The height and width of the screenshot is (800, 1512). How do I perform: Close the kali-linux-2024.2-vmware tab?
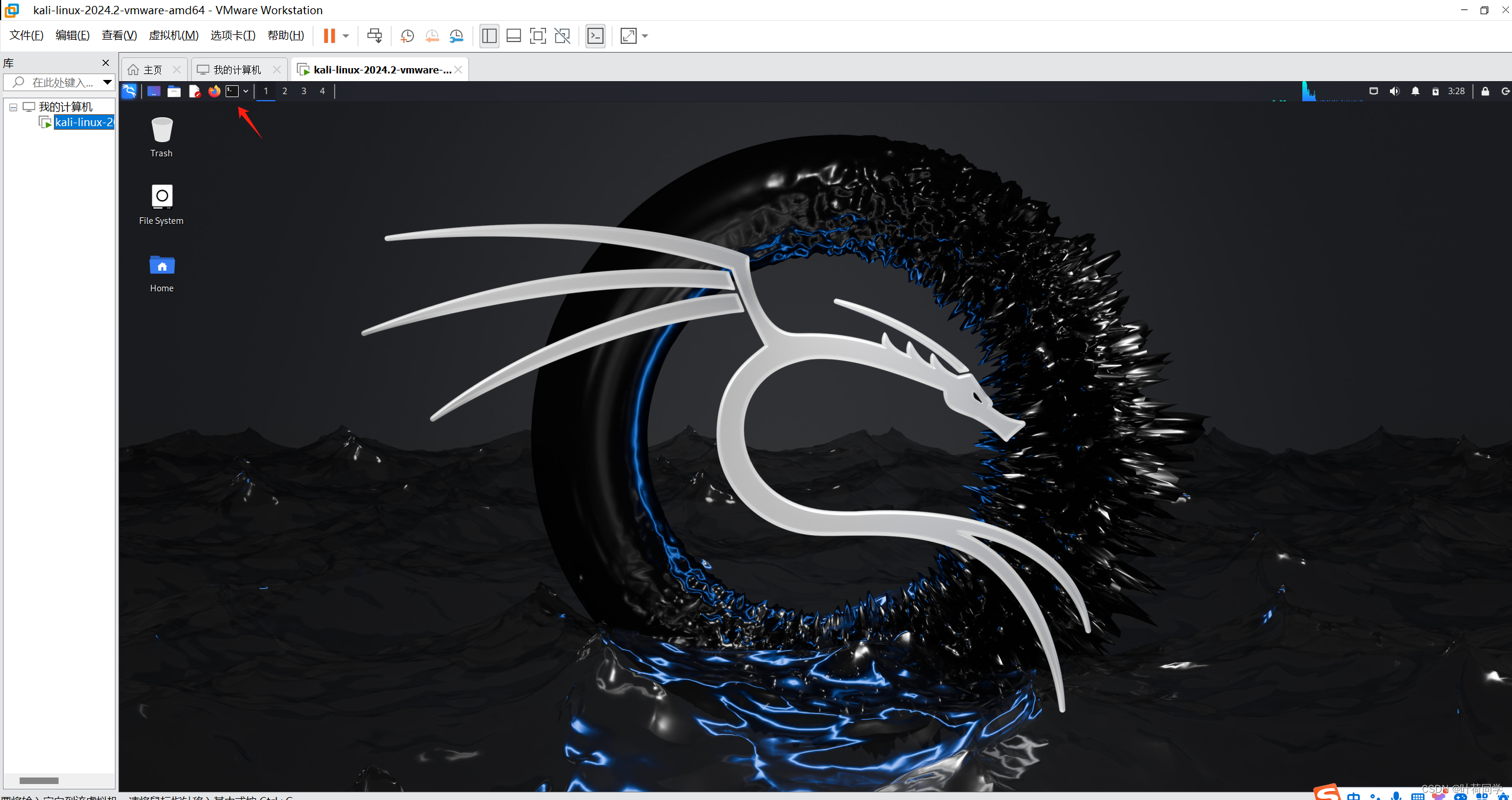pos(458,70)
